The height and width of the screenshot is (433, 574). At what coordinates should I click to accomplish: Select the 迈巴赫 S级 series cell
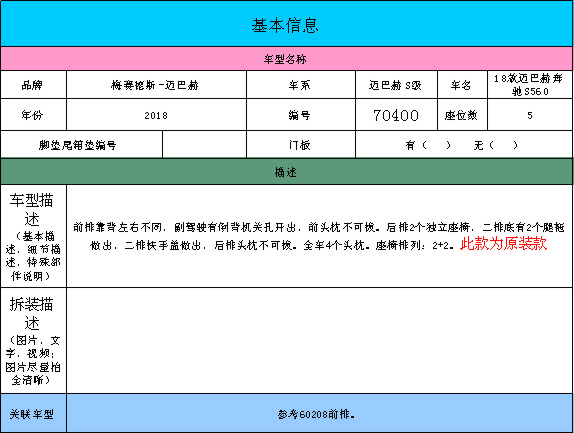[396, 85]
